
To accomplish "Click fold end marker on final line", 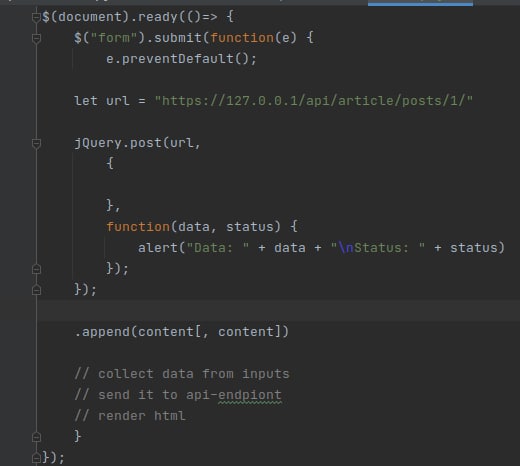I will [36, 458].
